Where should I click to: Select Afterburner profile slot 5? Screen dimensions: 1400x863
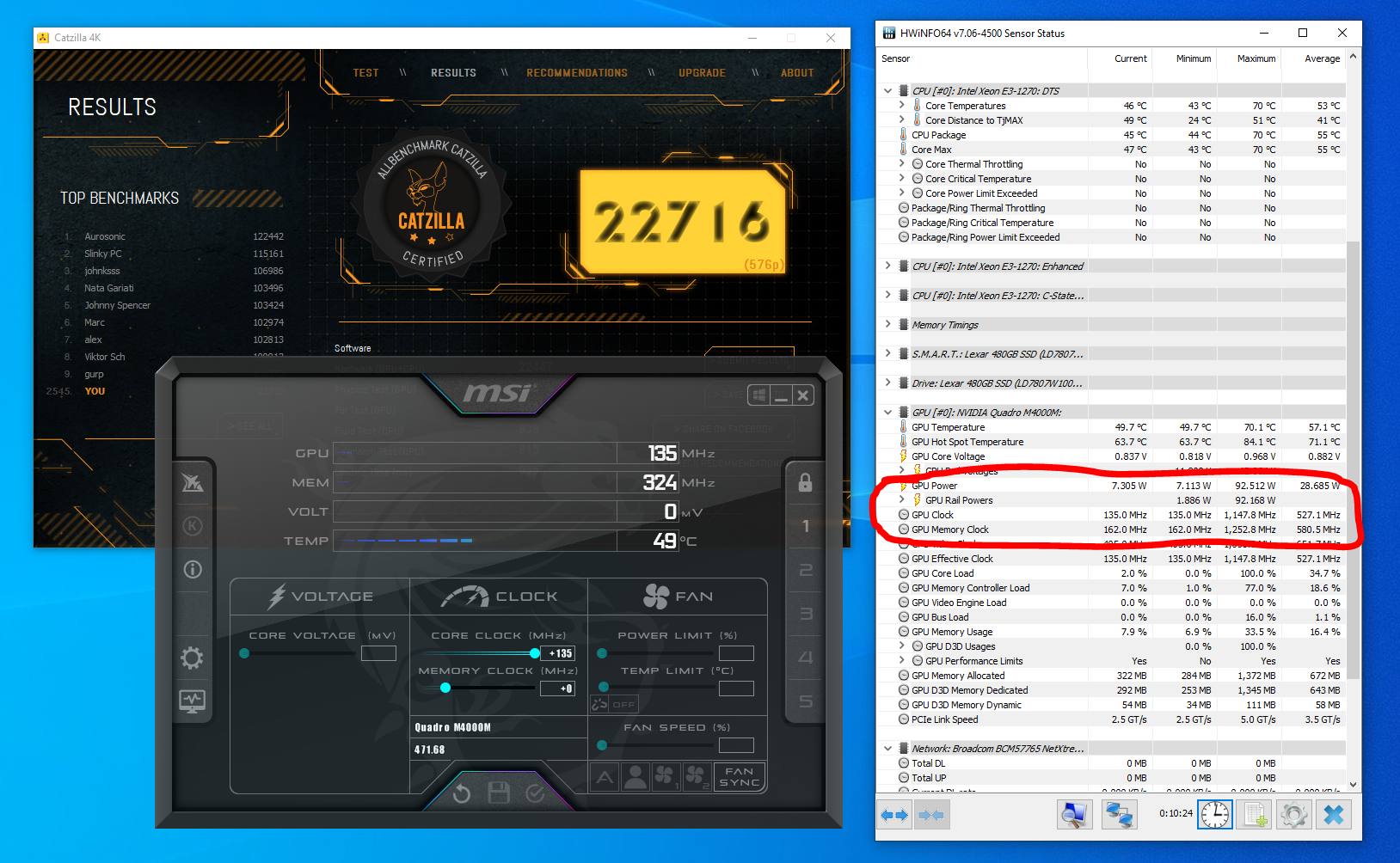805,701
